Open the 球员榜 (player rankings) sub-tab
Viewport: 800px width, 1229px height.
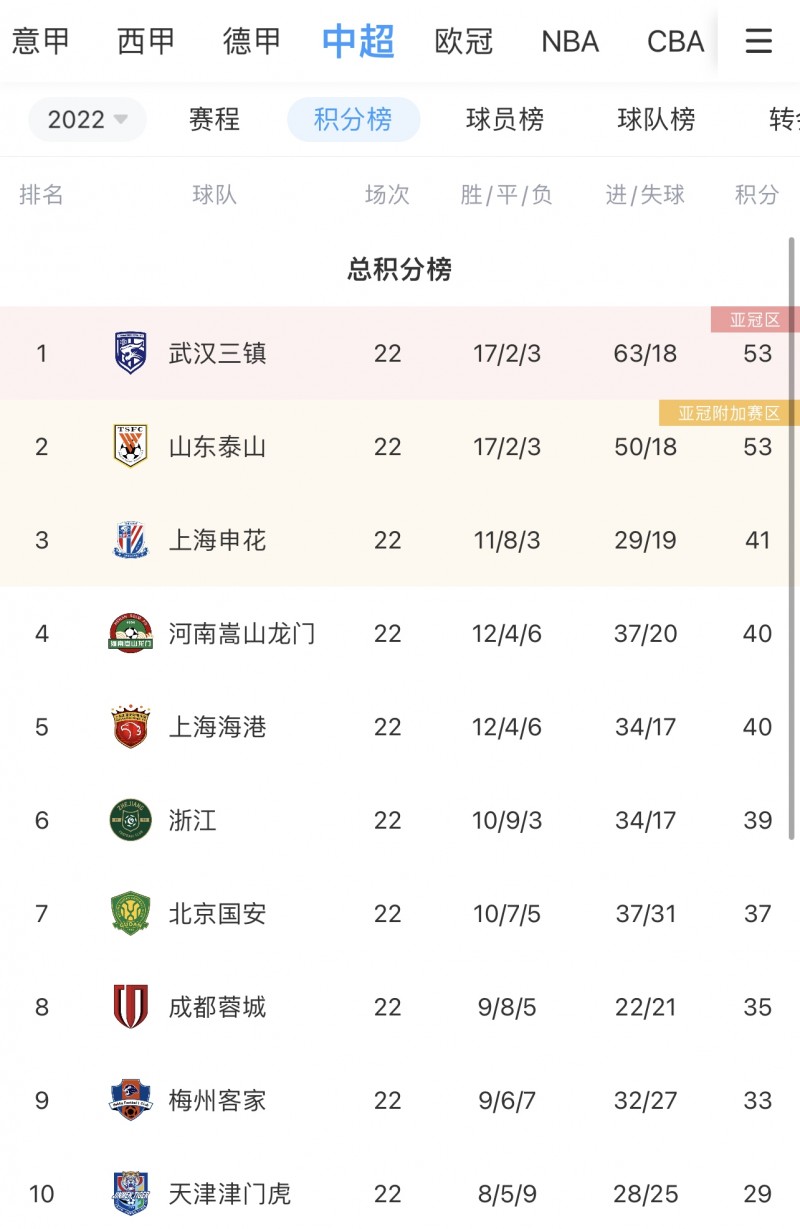tap(505, 120)
